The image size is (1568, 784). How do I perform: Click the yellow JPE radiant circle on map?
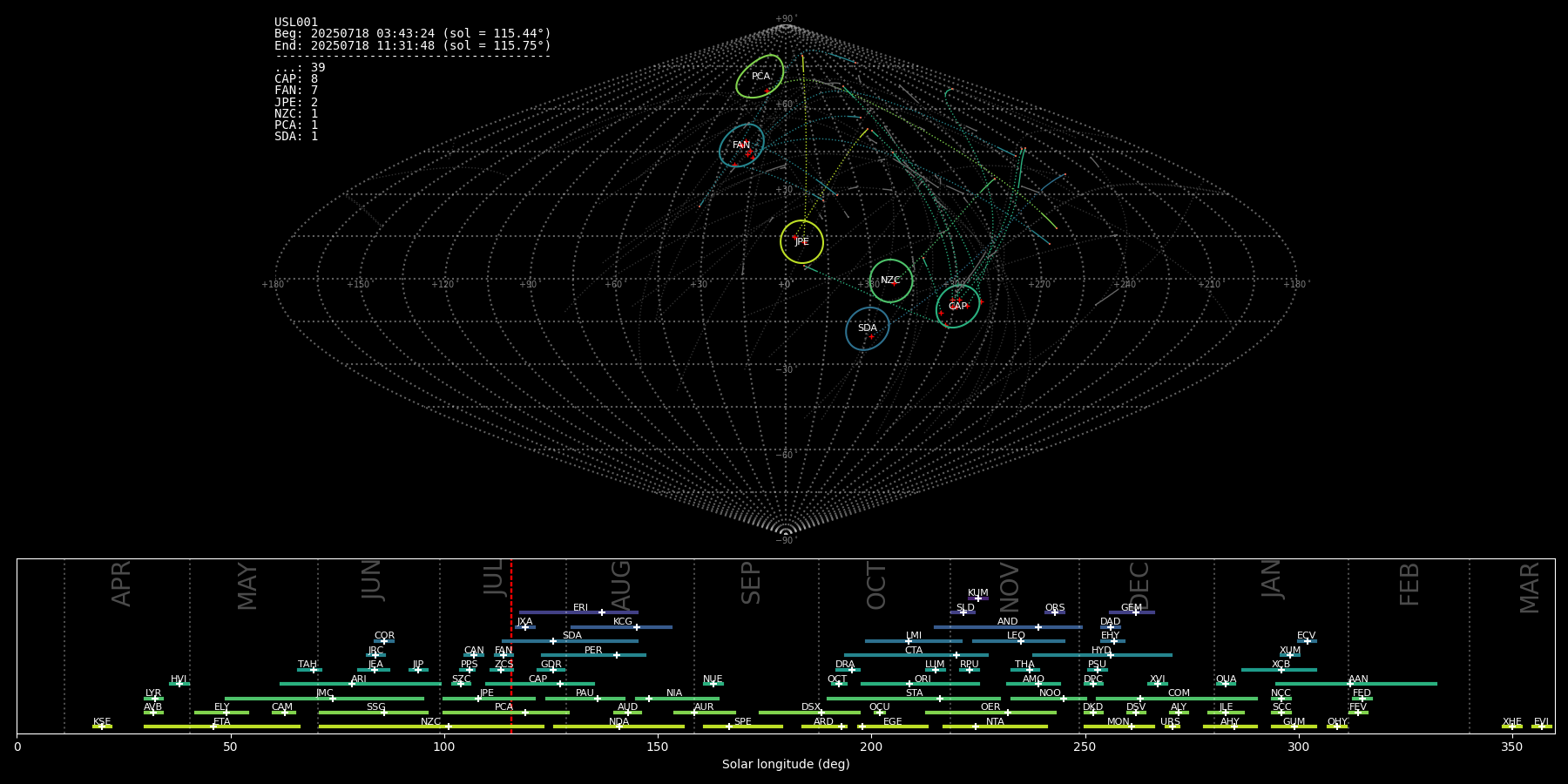(801, 241)
